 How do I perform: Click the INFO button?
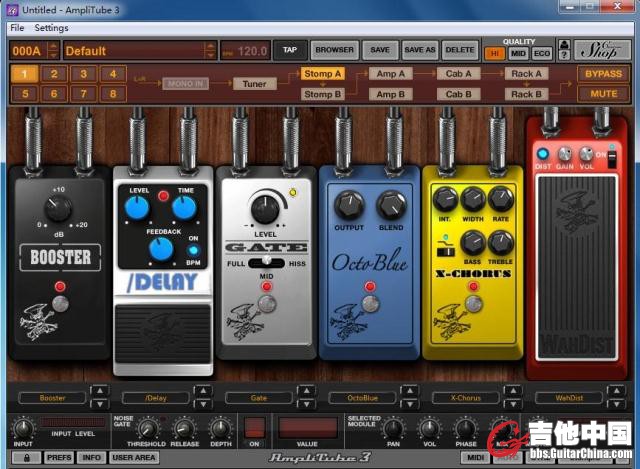point(91,458)
